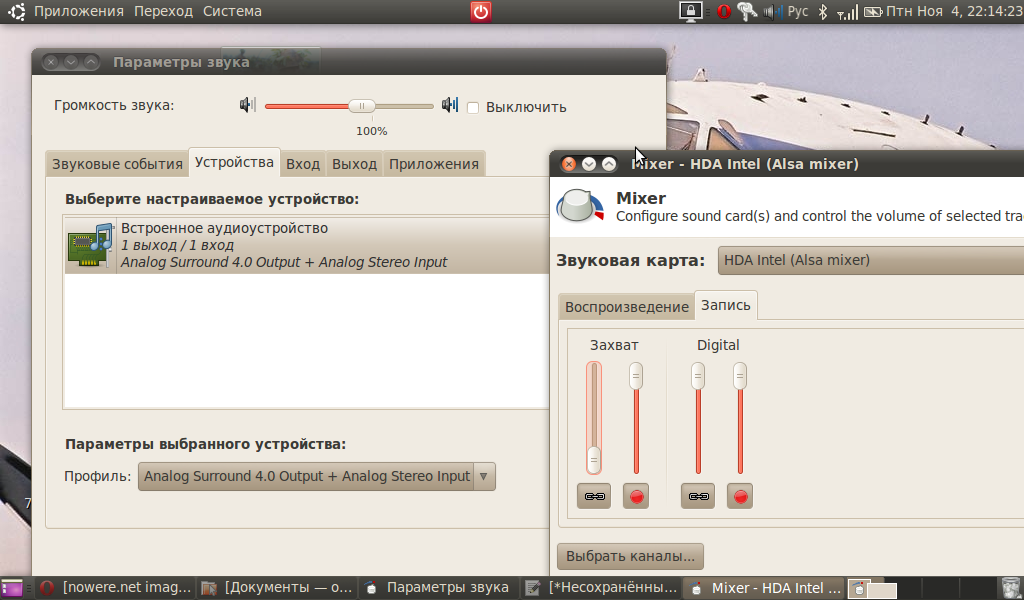Screen dimensions: 1024x600
Task: Select the Встроенное аудиоустройство device row
Action: (306, 245)
